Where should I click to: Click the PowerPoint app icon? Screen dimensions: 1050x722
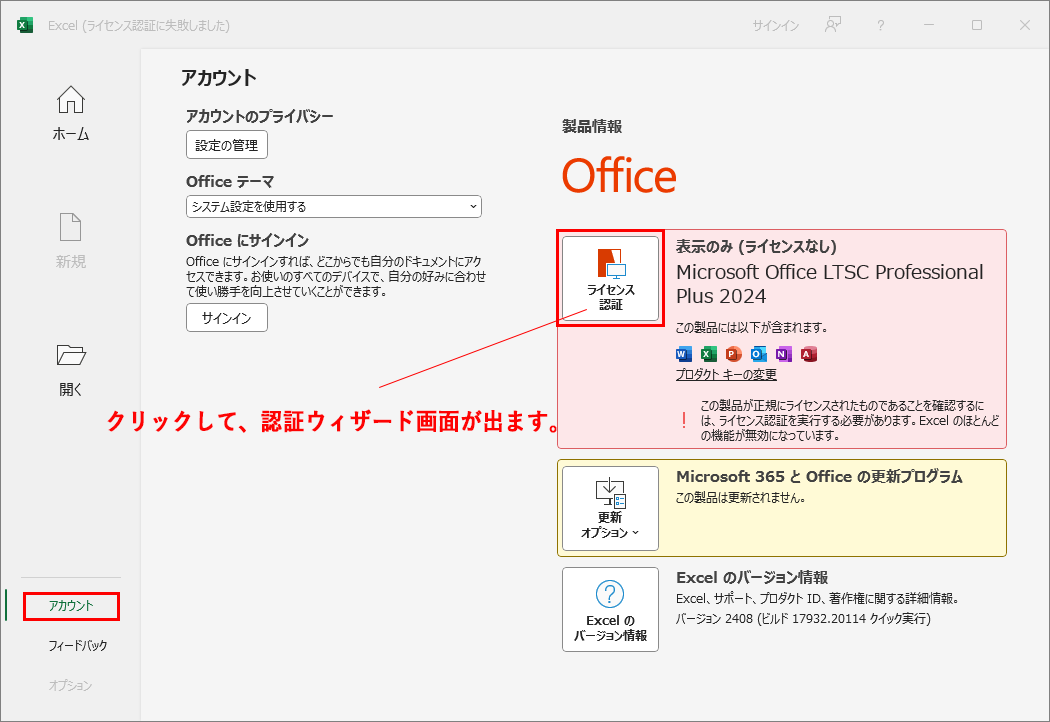[734, 354]
